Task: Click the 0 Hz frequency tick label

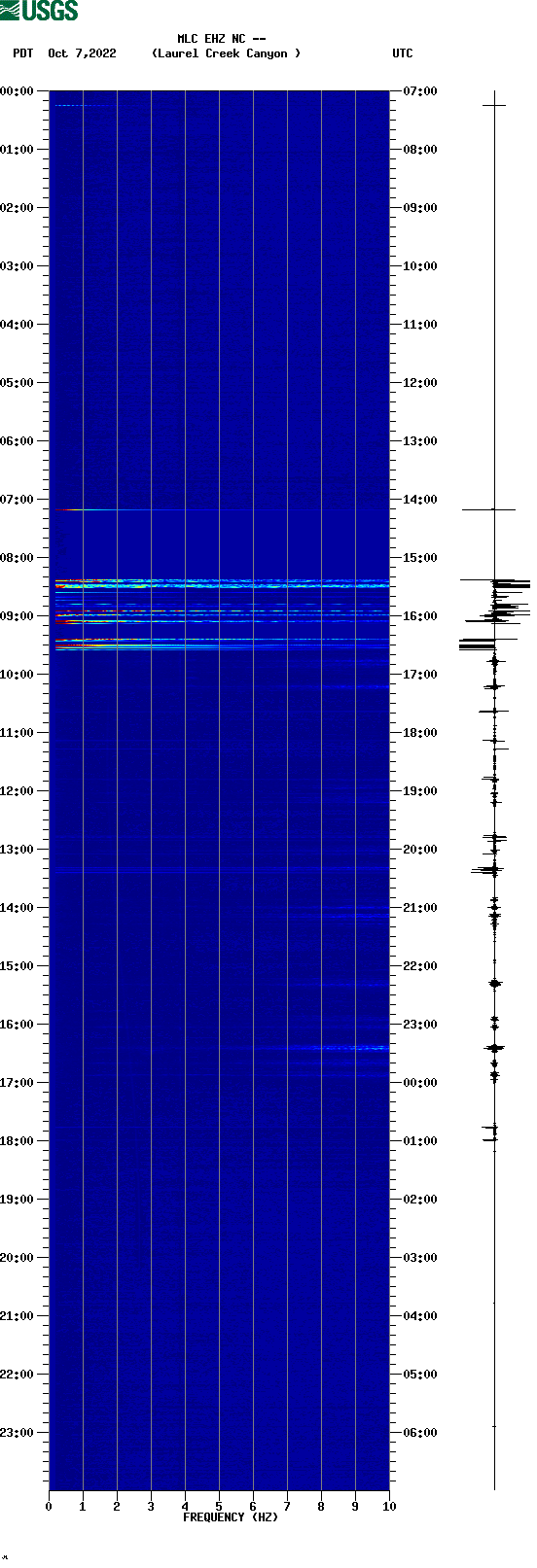Action: click(49, 1507)
